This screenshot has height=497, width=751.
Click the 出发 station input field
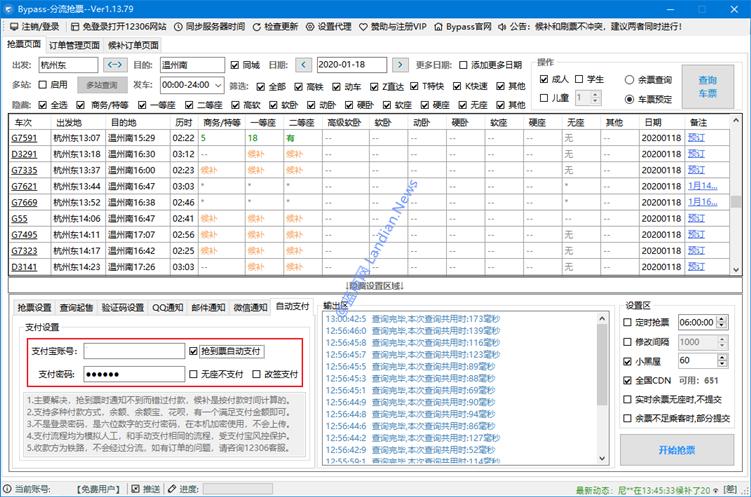coord(68,65)
